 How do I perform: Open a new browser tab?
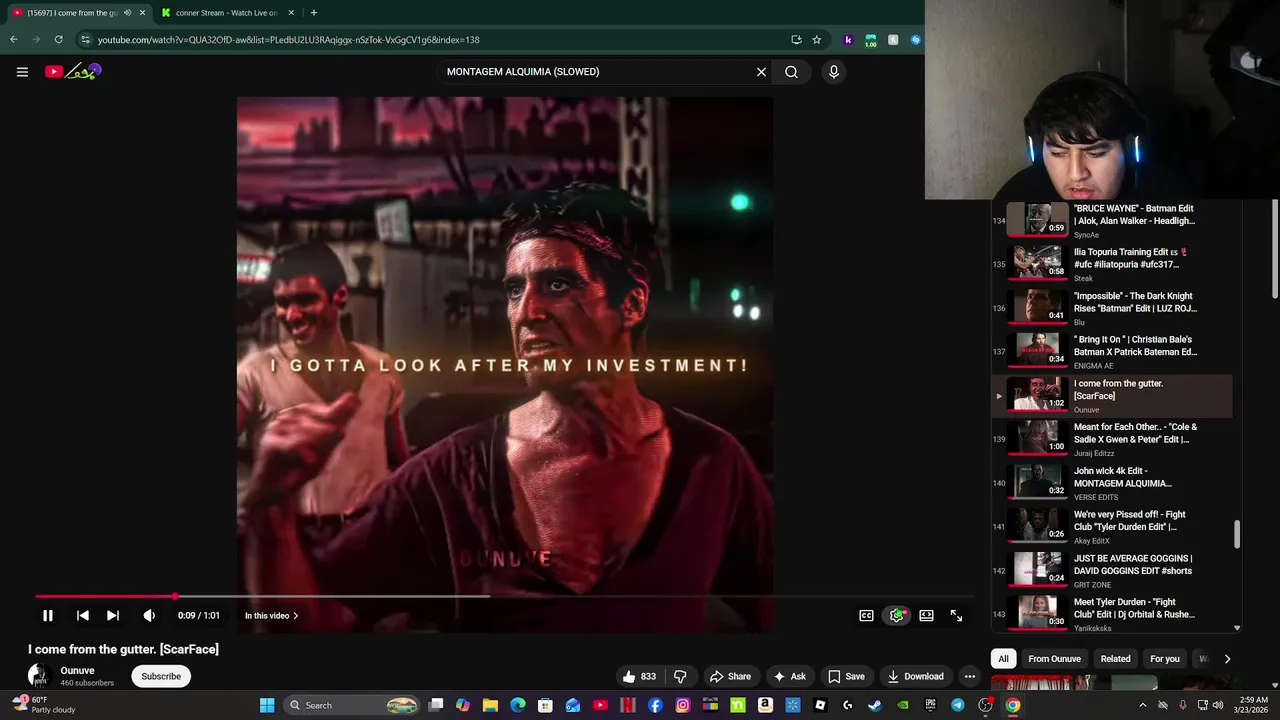[313, 13]
